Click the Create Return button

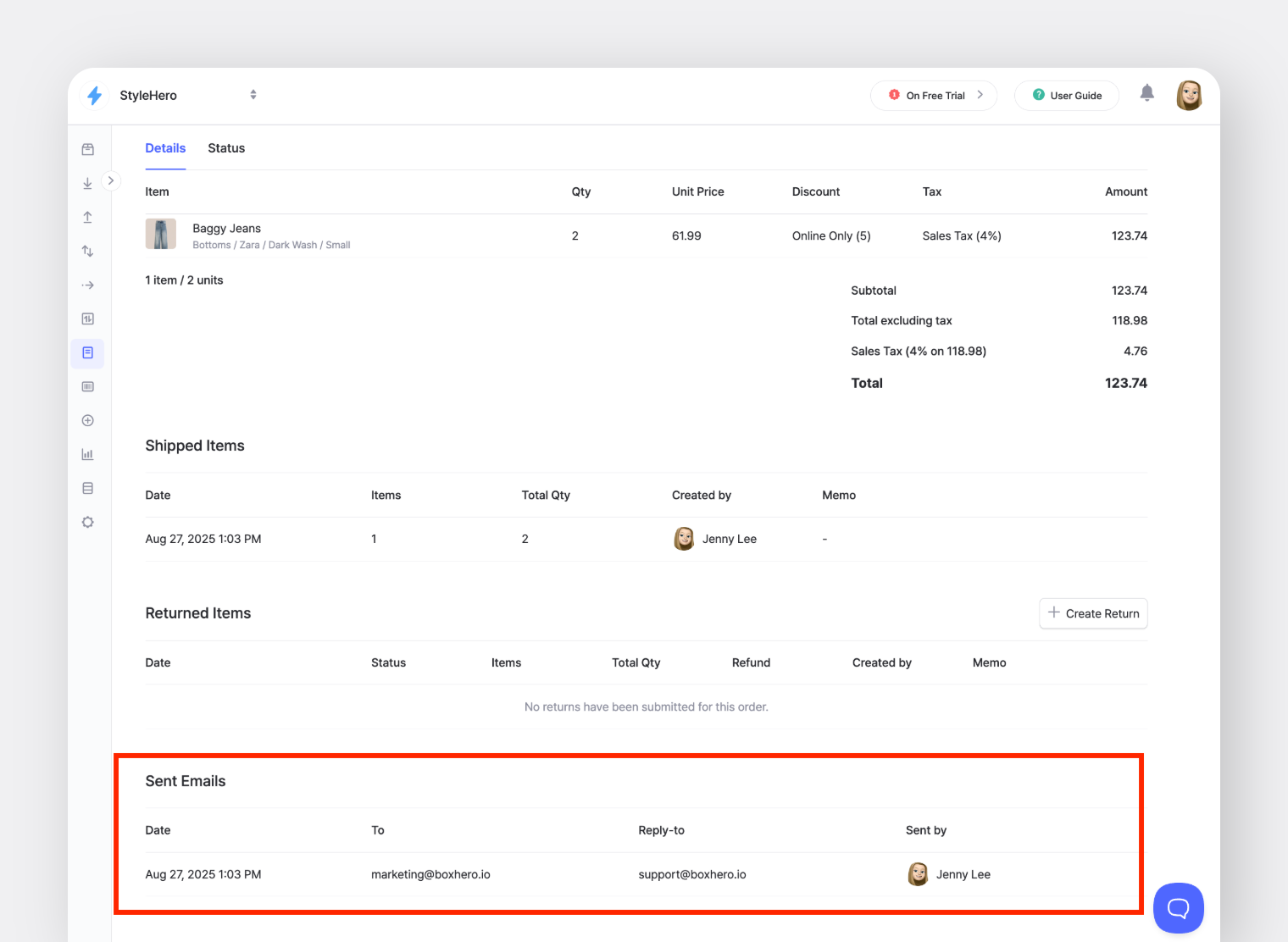(x=1093, y=613)
